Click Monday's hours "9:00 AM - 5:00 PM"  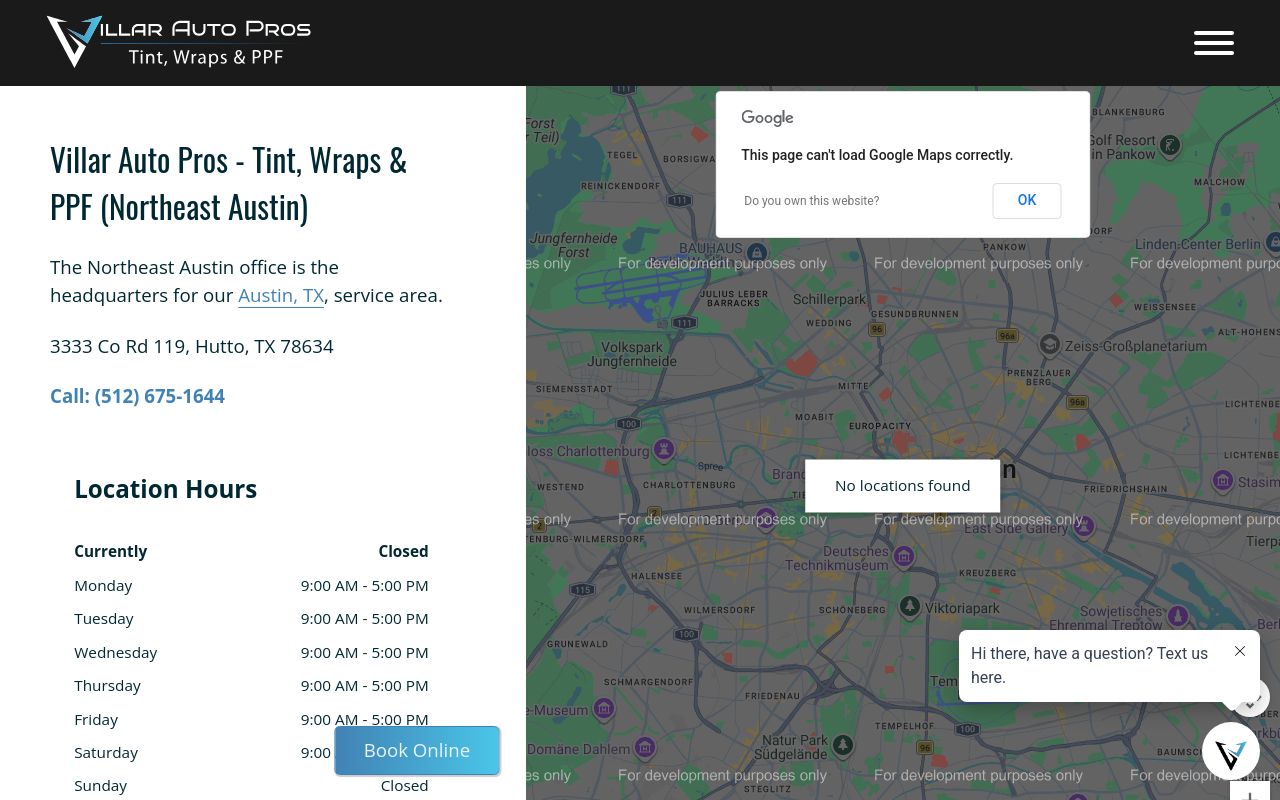pos(364,585)
